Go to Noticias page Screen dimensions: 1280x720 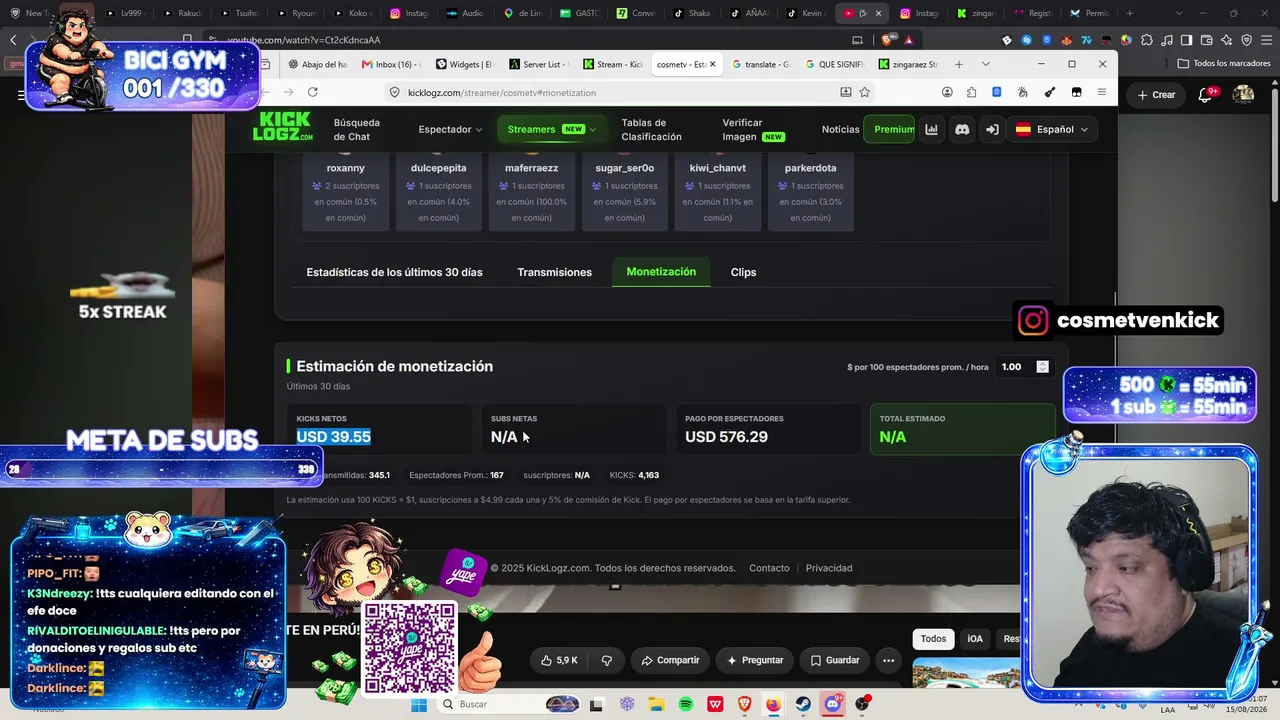coord(840,129)
